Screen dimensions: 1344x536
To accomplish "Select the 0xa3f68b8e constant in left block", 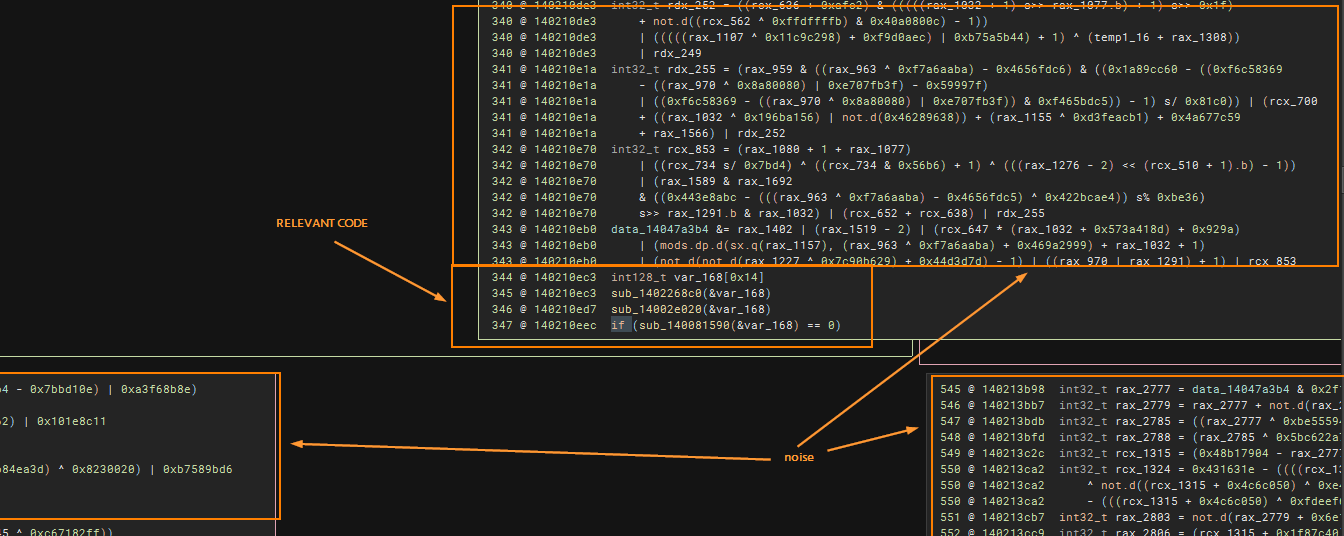I will (x=158, y=389).
